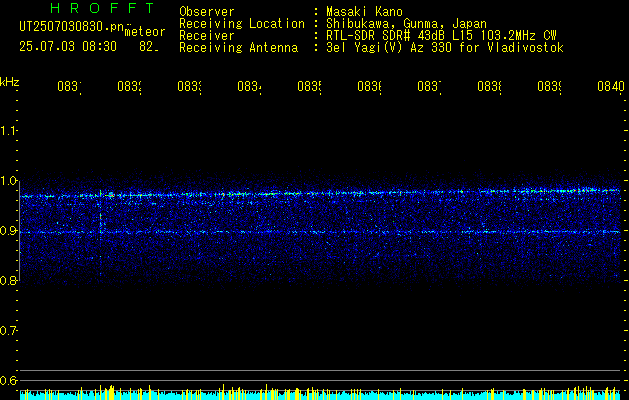Screen dimensions: 629x400
Task: Click the 0838 time axis marker
Action: pyautogui.click(x=489, y=87)
